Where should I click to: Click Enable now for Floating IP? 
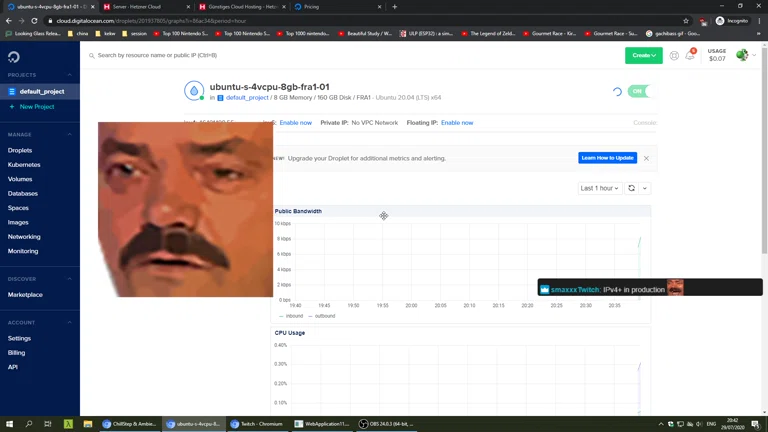[x=457, y=123]
